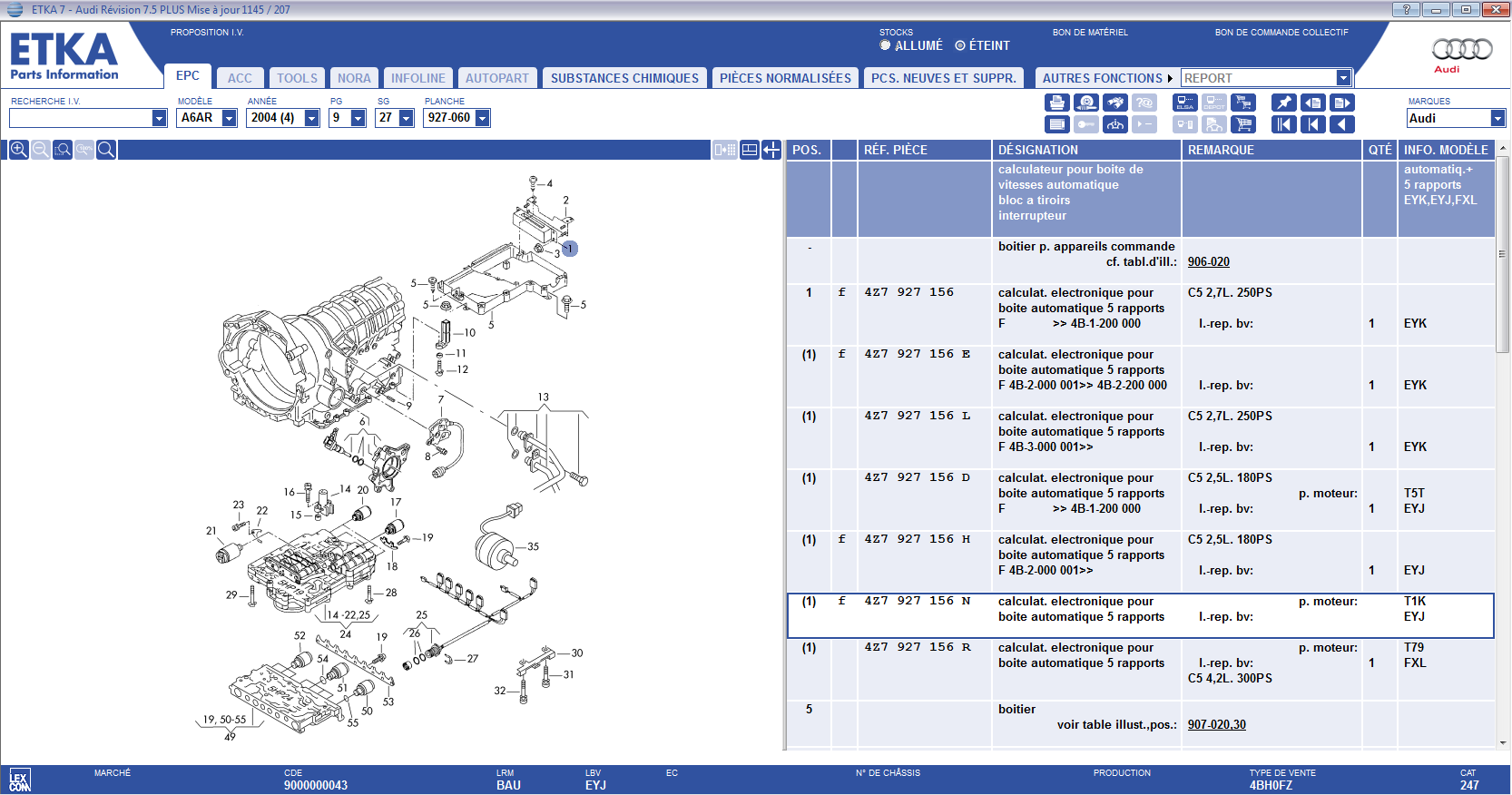Open the 907-020,30 table link

(1216, 725)
